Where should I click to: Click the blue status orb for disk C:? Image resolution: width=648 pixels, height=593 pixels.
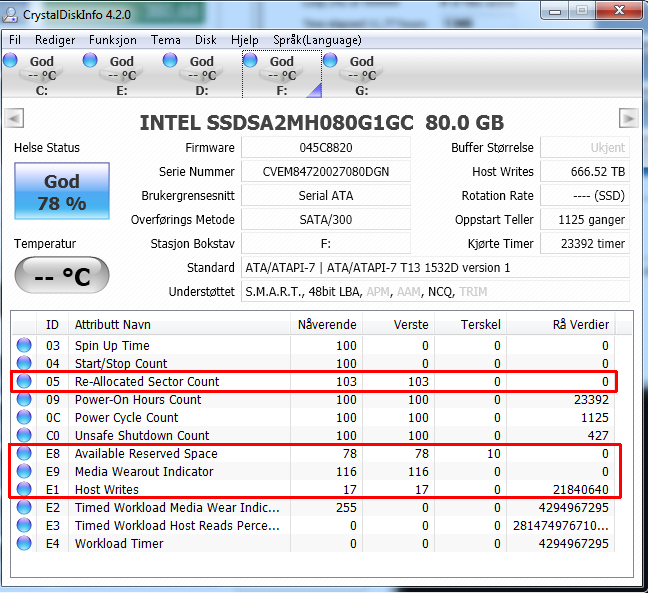[10, 60]
